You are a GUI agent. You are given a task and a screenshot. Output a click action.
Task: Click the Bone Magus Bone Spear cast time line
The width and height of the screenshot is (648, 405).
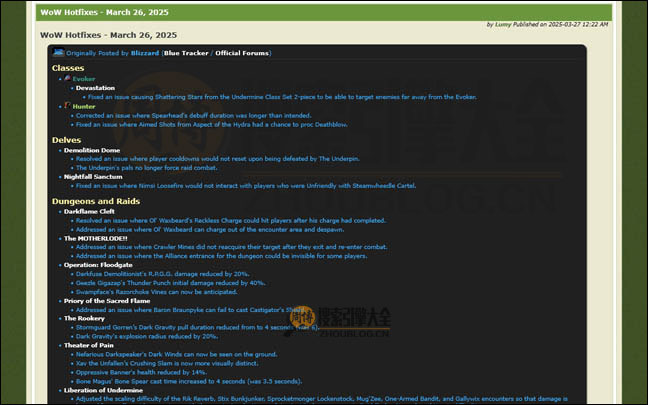[189, 381]
